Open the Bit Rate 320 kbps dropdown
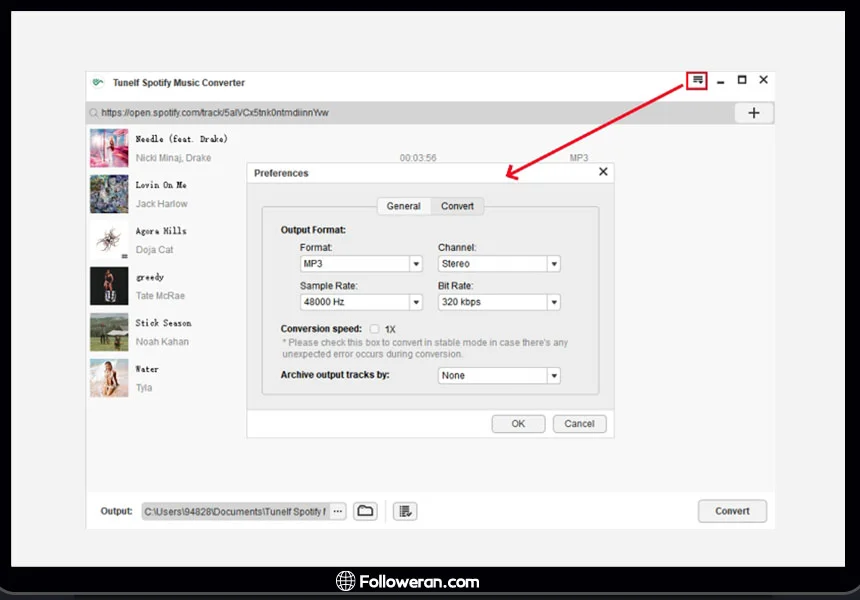Viewport: 860px width, 600px height. tap(553, 302)
